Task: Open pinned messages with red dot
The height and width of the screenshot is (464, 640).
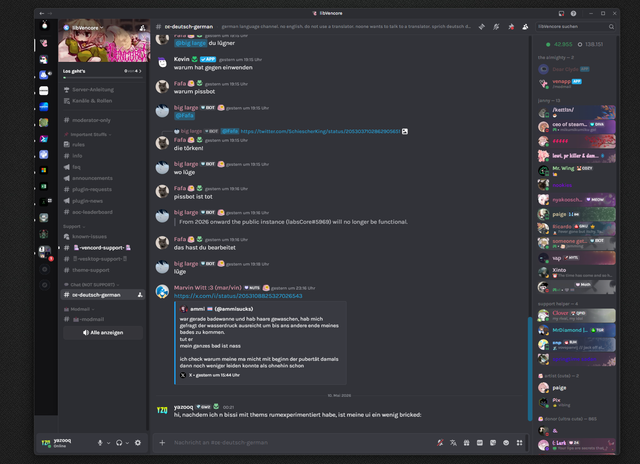Action: pos(511,27)
